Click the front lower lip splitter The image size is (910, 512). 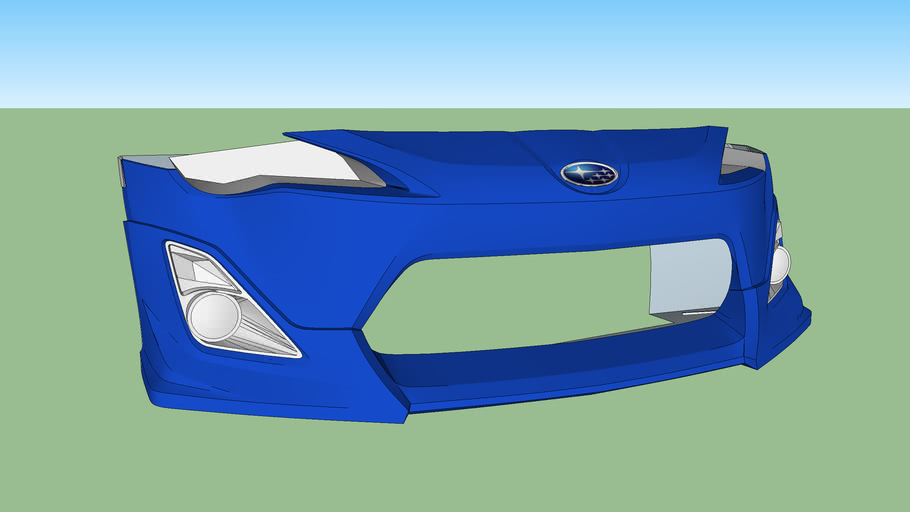tap(560, 385)
